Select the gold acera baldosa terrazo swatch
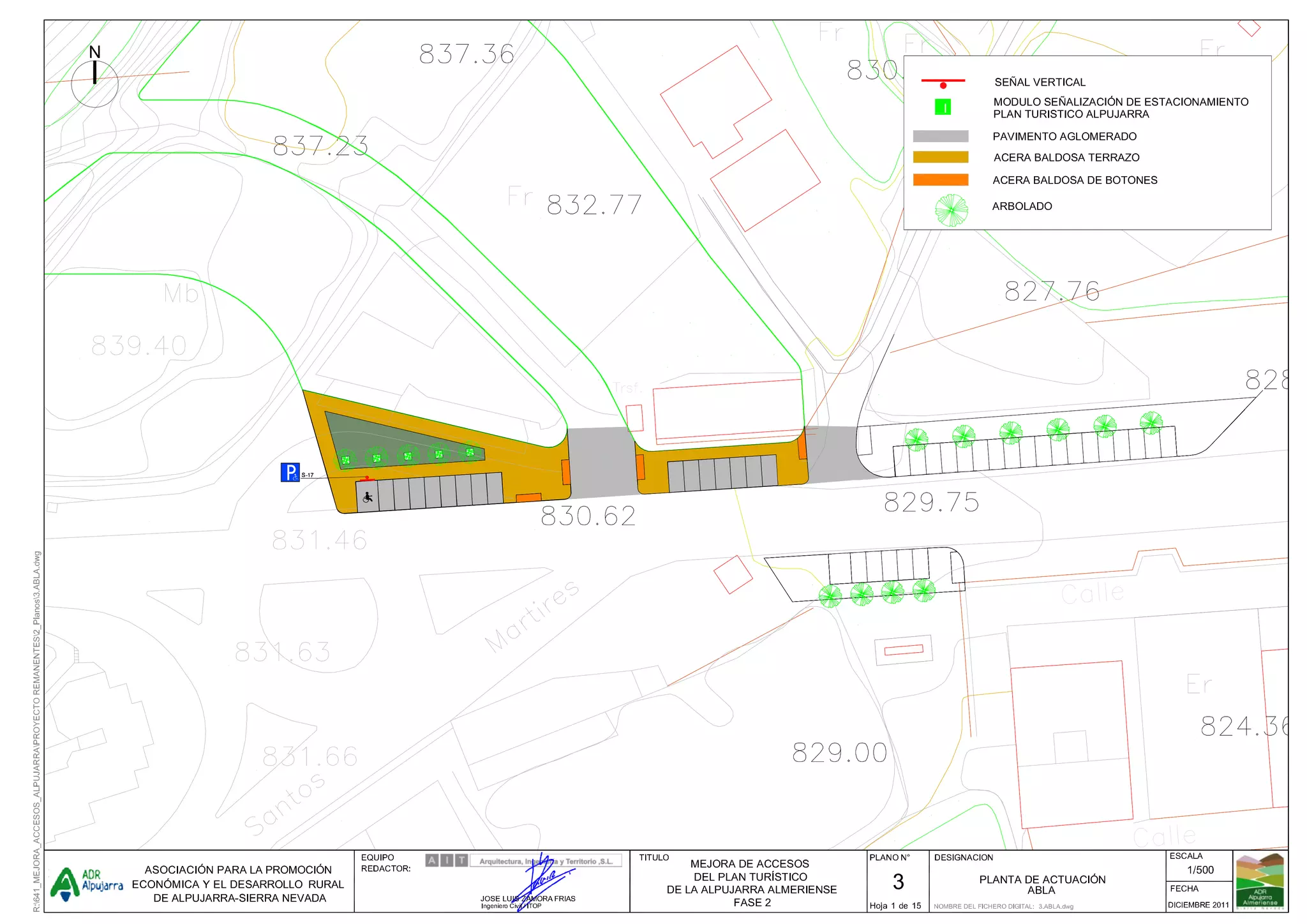 pos(940,158)
